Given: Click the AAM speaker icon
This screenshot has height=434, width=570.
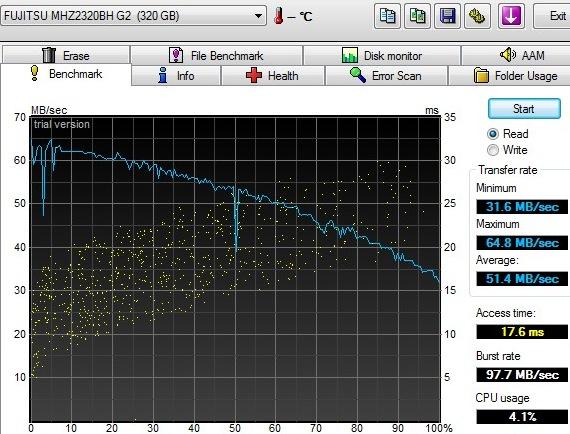Looking at the screenshot, I should click(507, 55).
